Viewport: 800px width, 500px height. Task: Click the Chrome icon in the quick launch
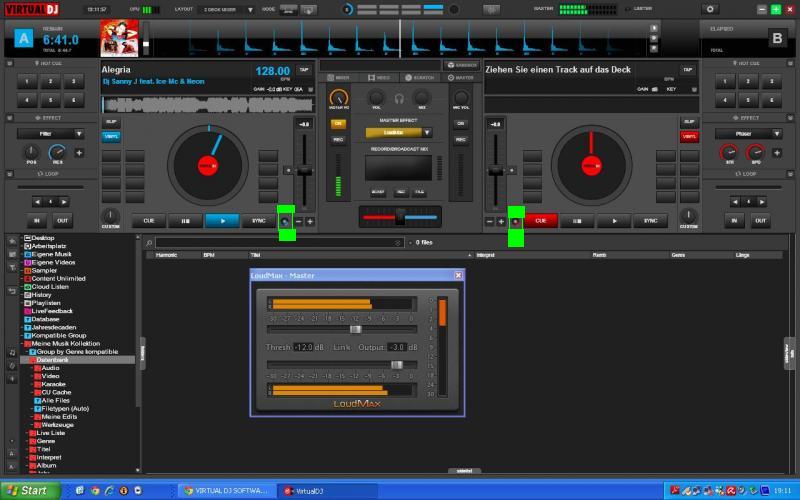(x=94, y=490)
